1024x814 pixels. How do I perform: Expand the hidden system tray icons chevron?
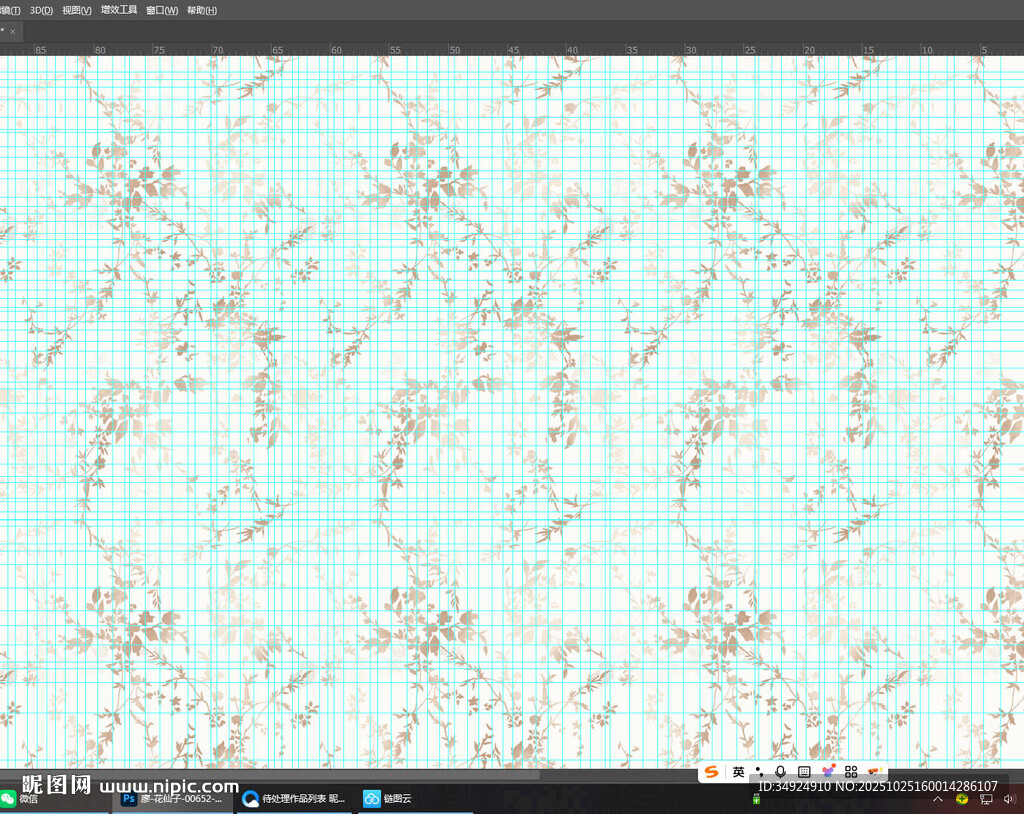[x=938, y=800]
